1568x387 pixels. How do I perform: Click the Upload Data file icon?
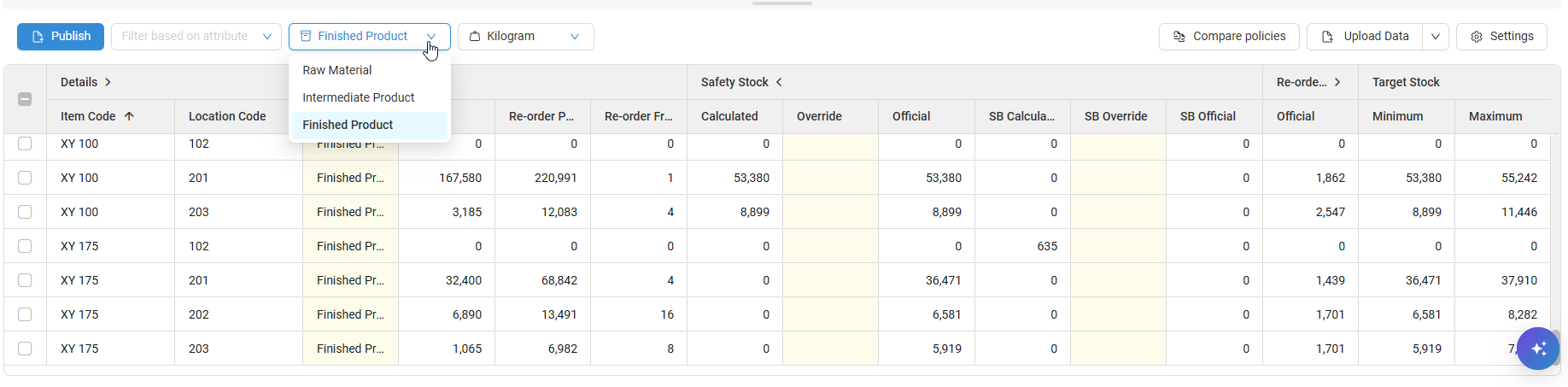pyautogui.click(x=1327, y=37)
